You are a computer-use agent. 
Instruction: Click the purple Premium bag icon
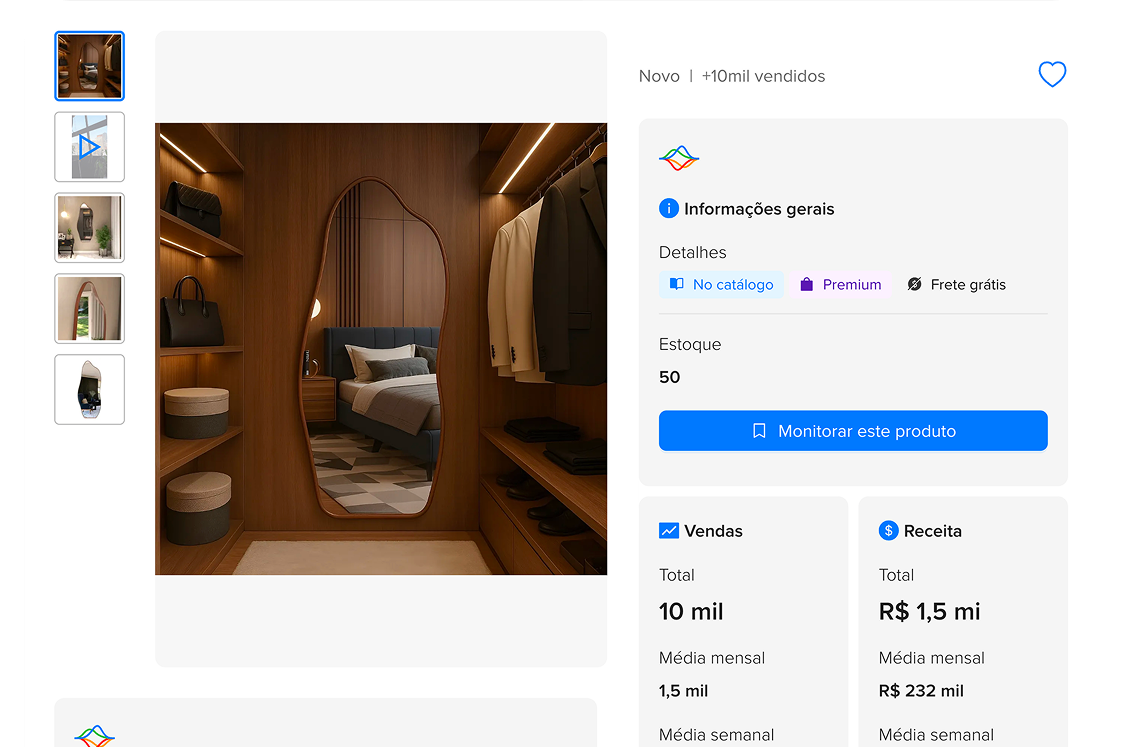pos(806,285)
